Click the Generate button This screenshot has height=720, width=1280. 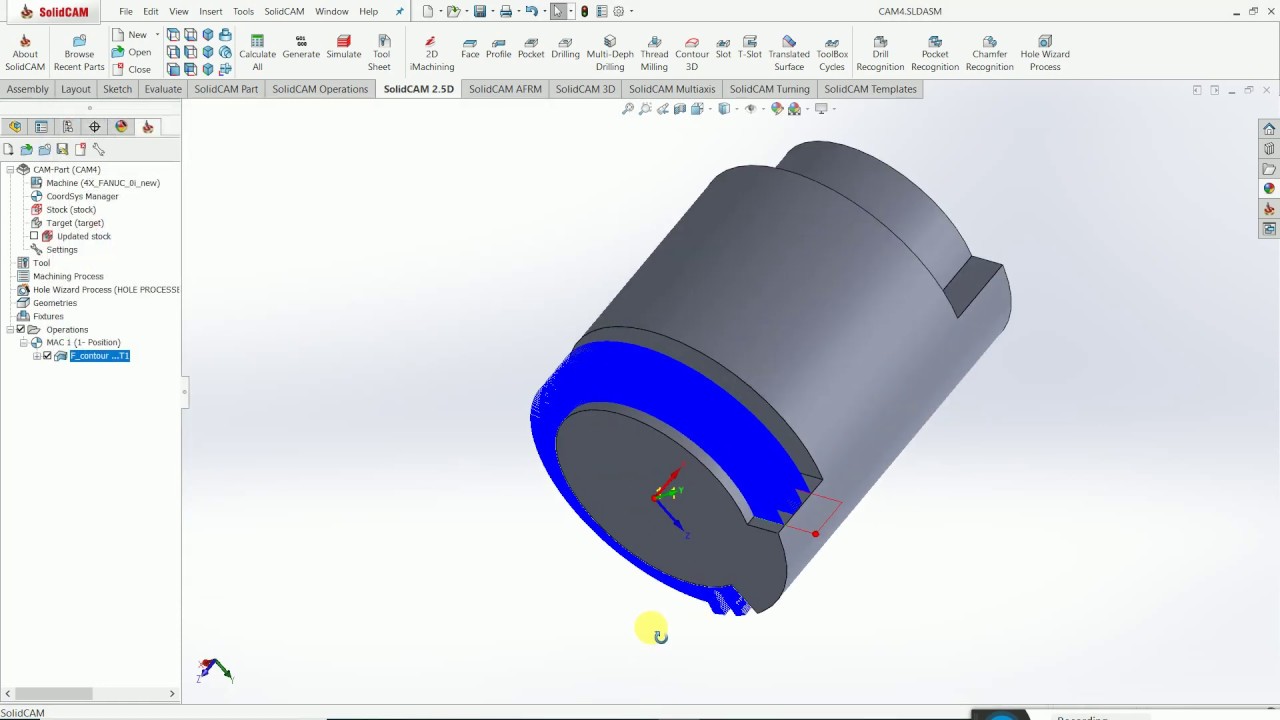[301, 47]
